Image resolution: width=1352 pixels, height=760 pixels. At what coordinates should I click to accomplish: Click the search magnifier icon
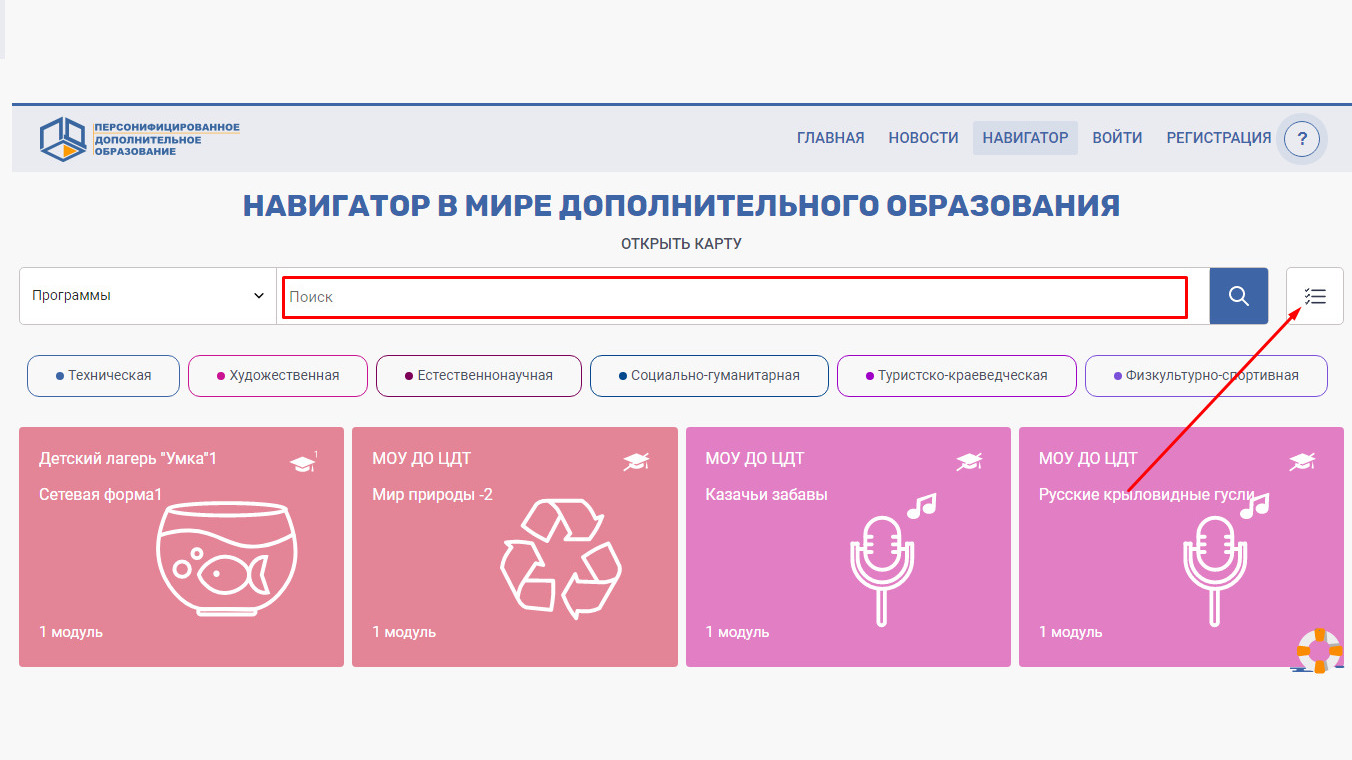click(1238, 295)
